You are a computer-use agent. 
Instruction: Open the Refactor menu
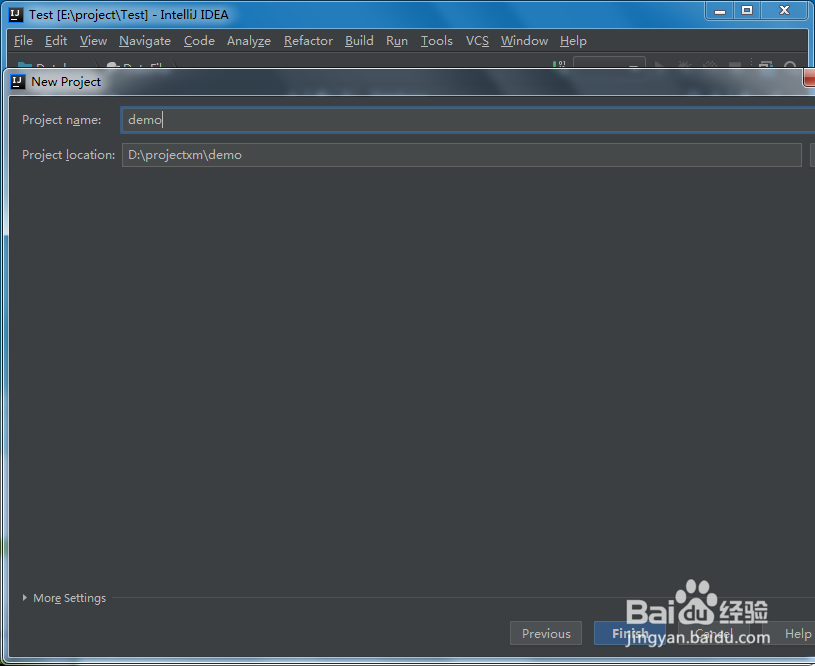308,41
